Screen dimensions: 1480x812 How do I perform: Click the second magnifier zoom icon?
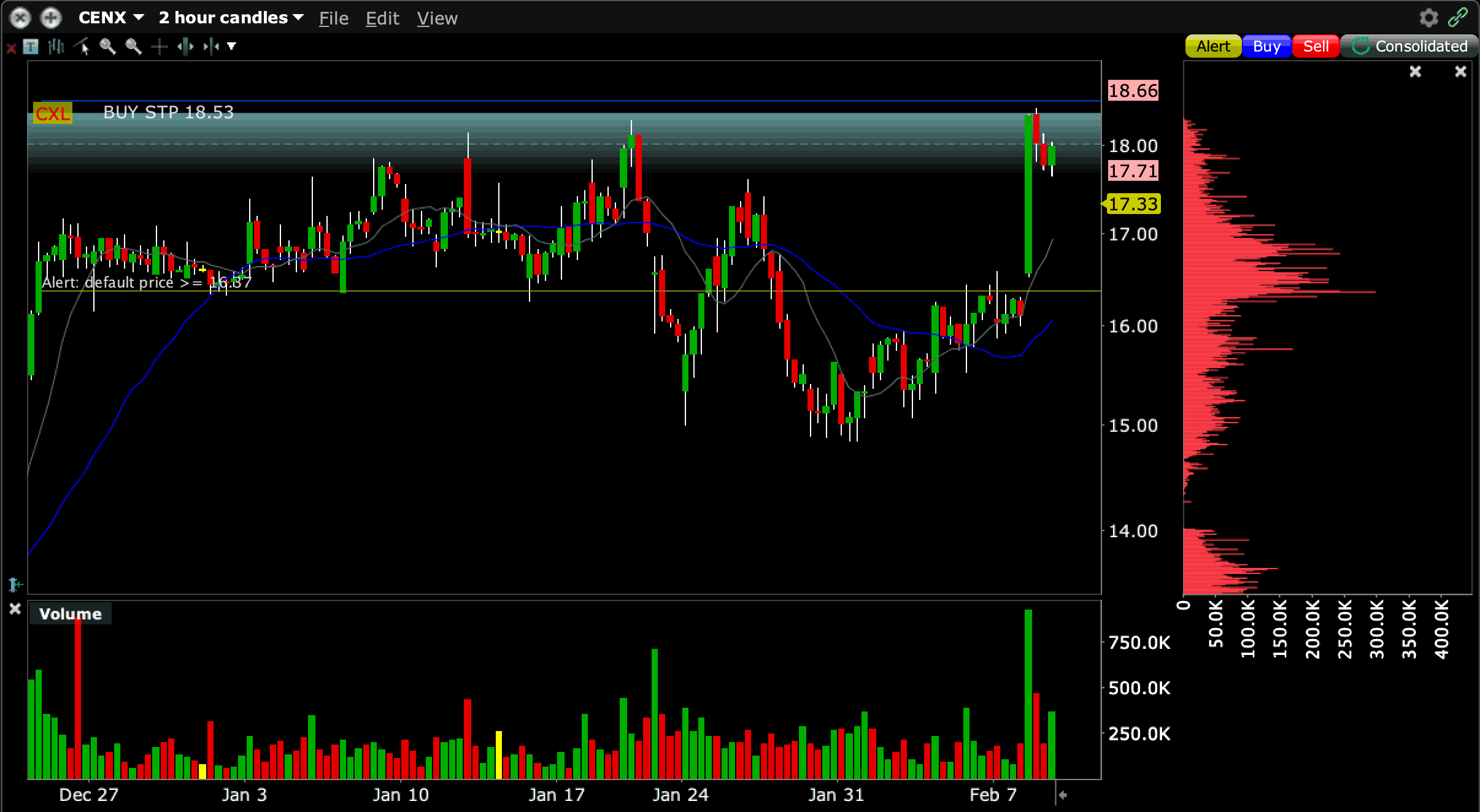point(134,47)
